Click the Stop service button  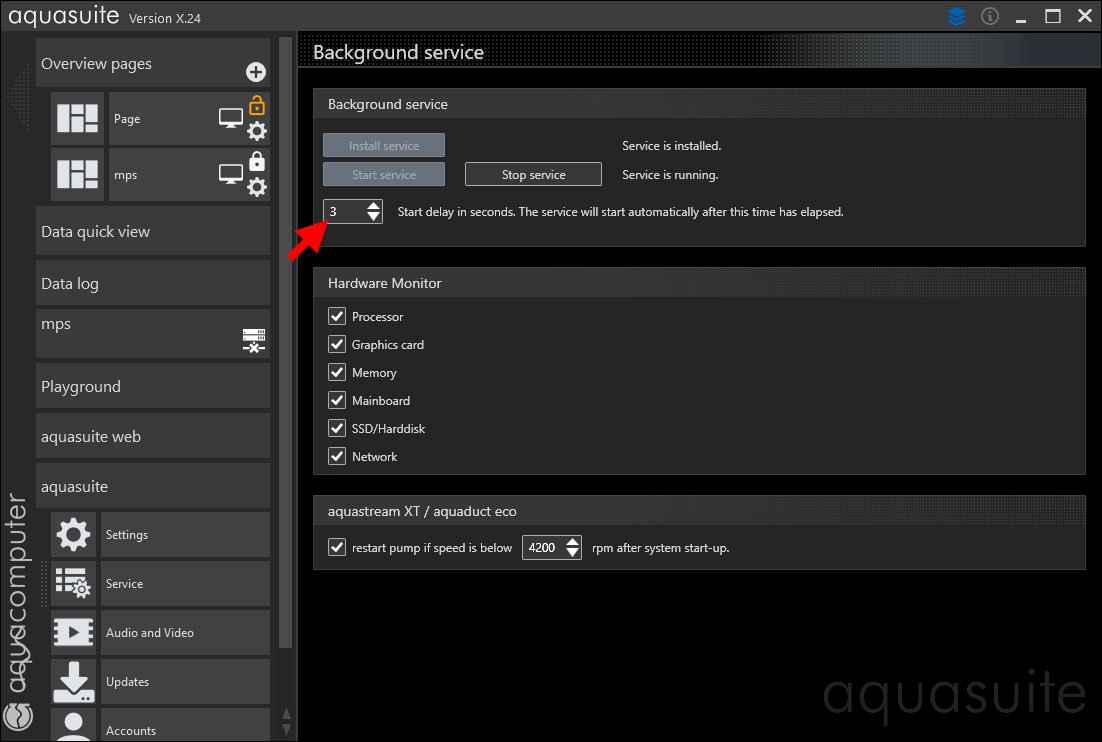[533, 175]
